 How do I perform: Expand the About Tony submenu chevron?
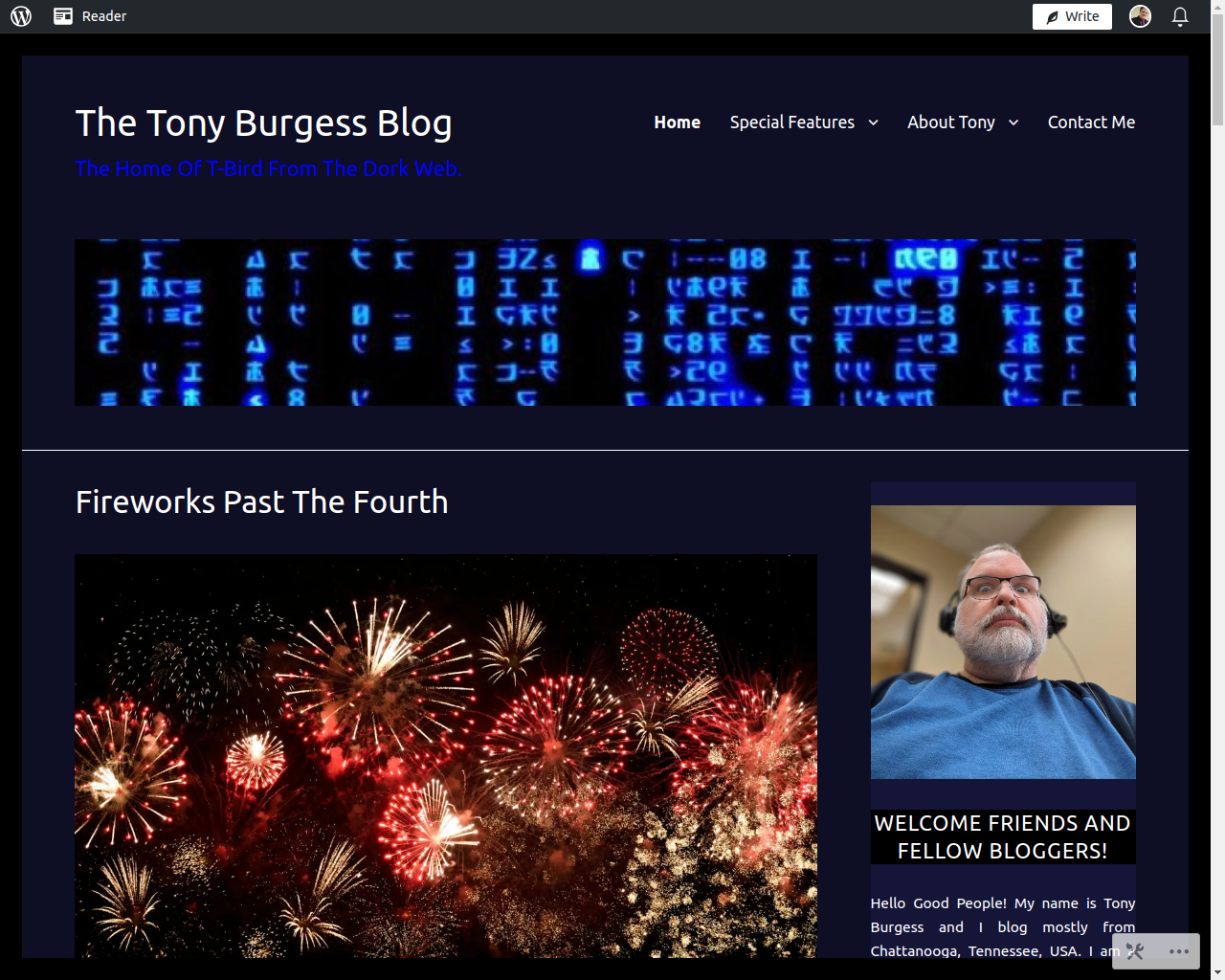(x=1013, y=122)
